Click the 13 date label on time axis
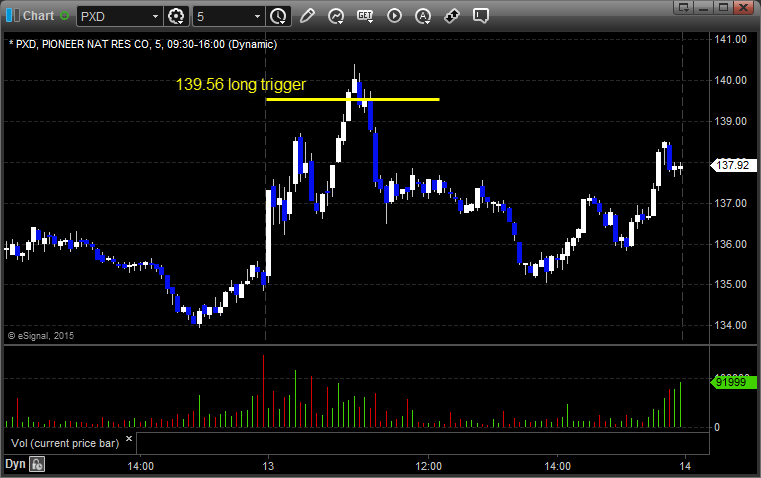Viewport: 761px width, 478px height. coord(268,466)
